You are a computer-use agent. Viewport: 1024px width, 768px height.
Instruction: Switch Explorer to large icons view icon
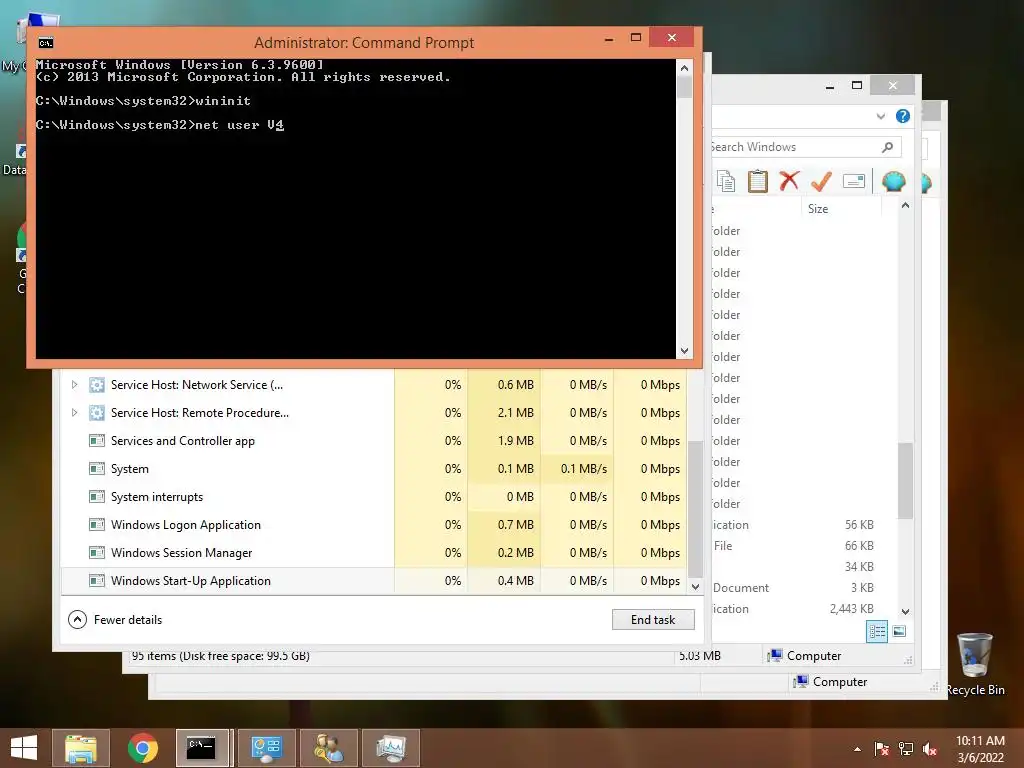tap(899, 631)
